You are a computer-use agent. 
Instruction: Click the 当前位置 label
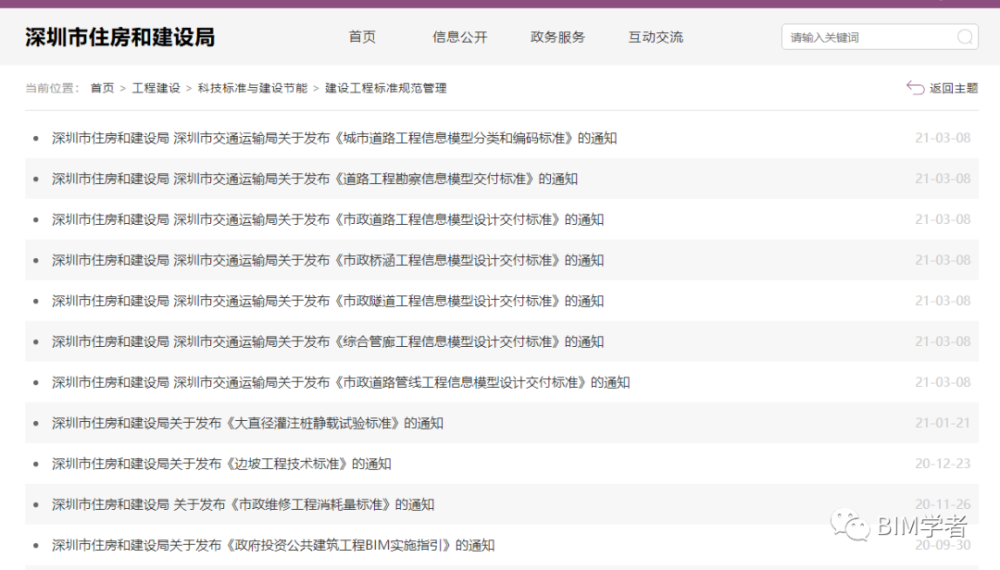coord(52,88)
